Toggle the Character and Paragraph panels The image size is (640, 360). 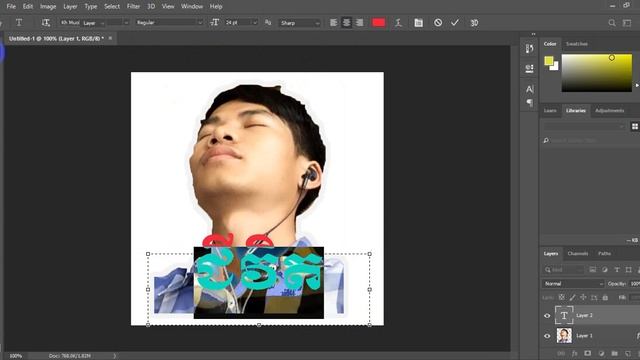[418, 23]
